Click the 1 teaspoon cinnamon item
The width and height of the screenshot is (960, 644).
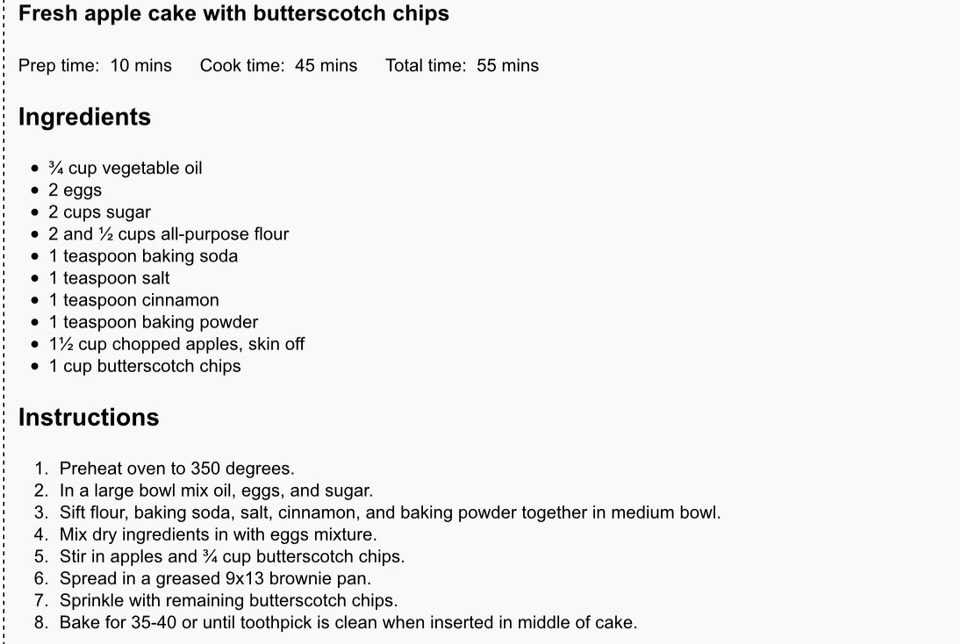click(x=134, y=300)
